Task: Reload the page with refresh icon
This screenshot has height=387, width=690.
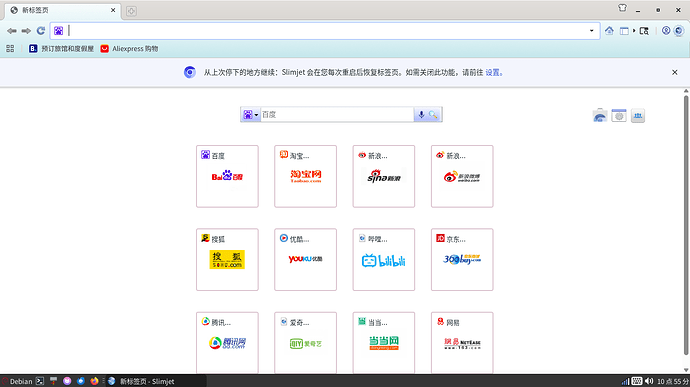Action: 41,31
